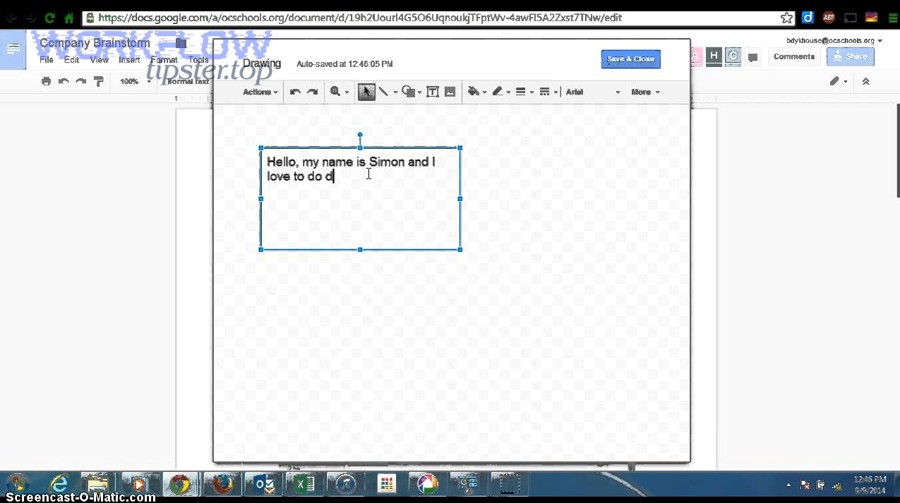900x503 pixels.
Task: Select the Text box tool
Action: 433,92
